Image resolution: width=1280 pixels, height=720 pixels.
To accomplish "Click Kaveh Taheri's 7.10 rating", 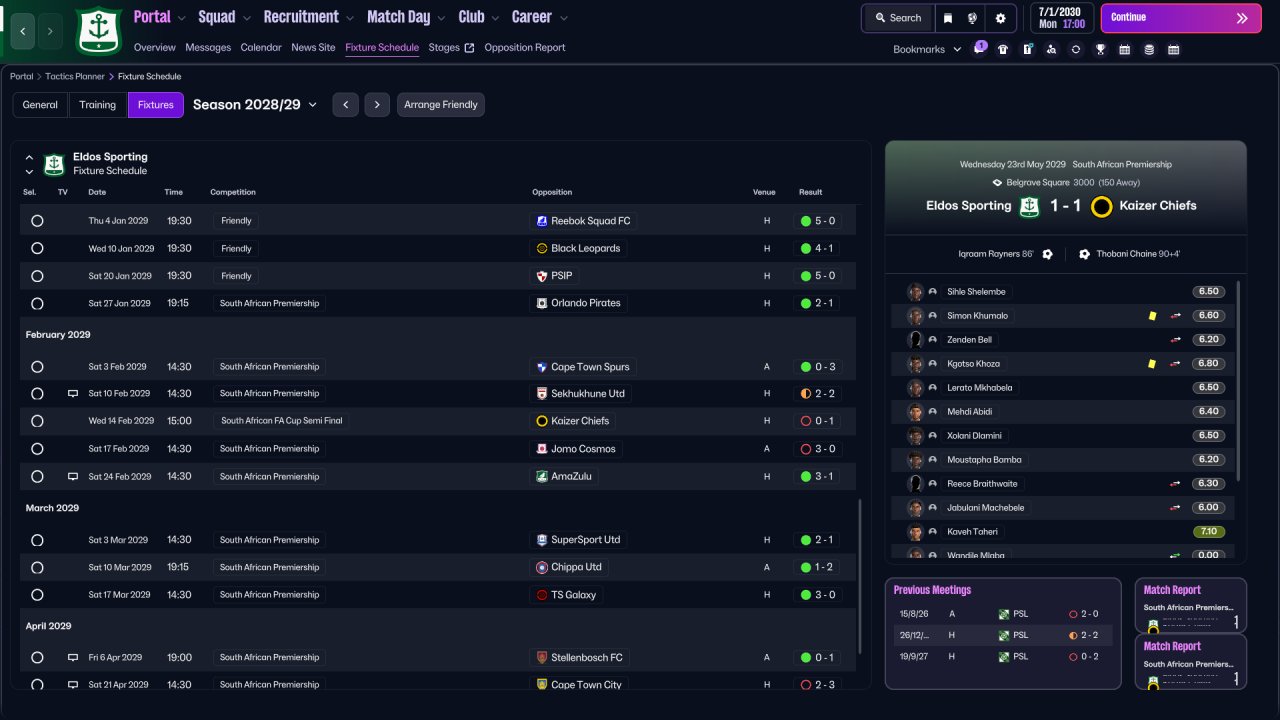I will (x=1208, y=532).
